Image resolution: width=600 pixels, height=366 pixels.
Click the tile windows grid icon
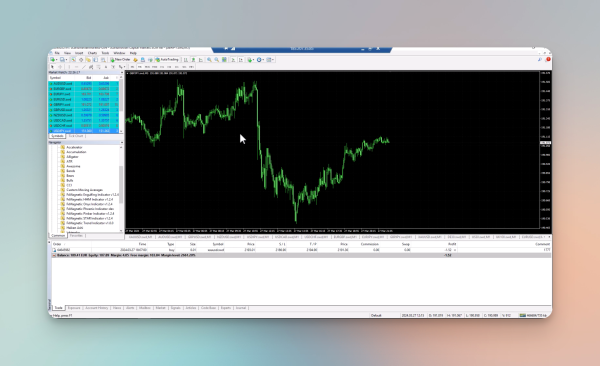(224, 60)
